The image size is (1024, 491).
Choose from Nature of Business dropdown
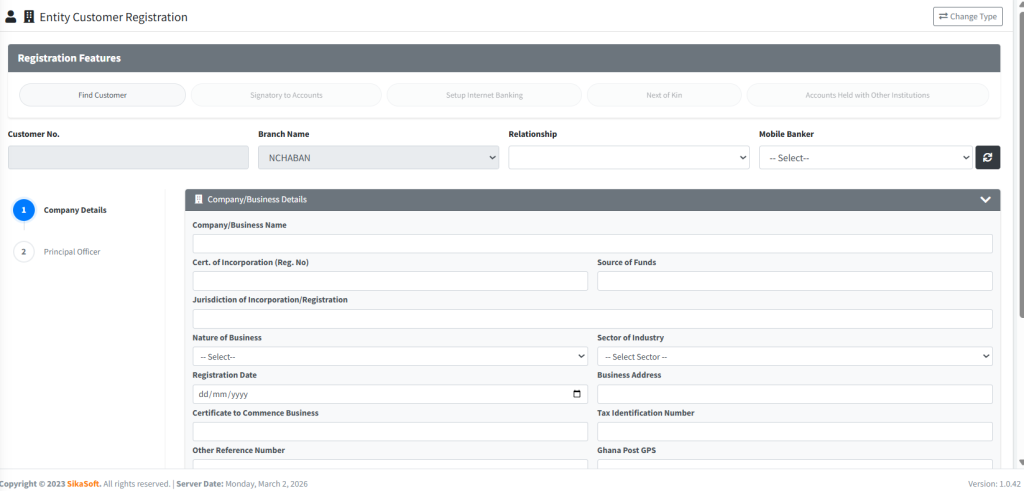pos(390,357)
